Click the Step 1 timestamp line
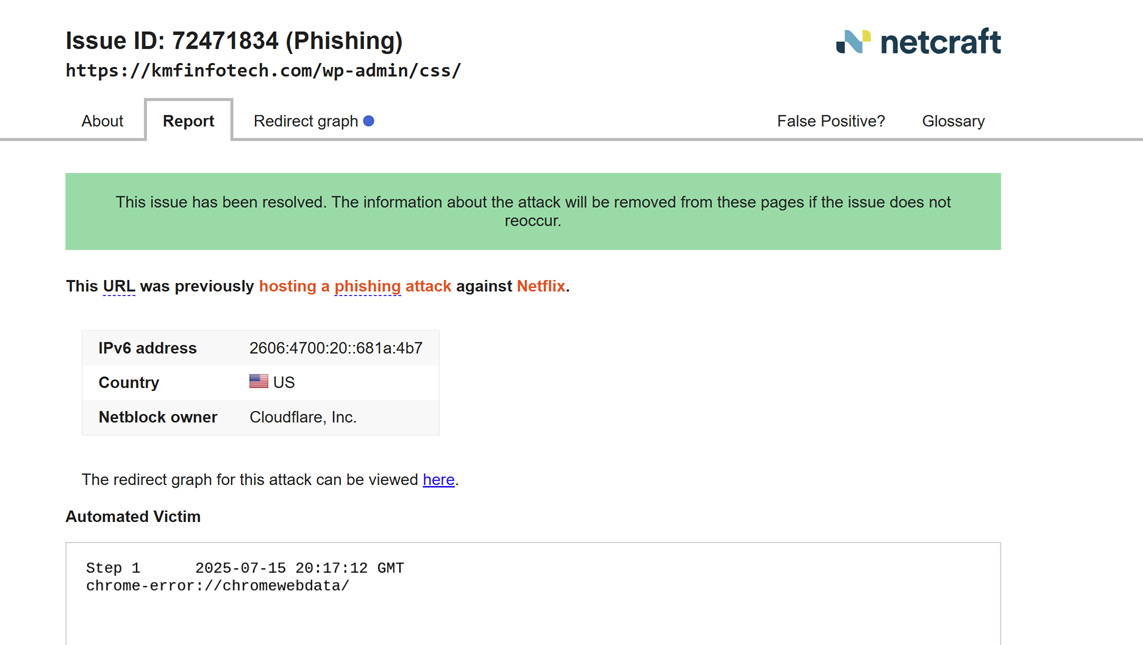This screenshot has width=1143, height=645. point(245,568)
